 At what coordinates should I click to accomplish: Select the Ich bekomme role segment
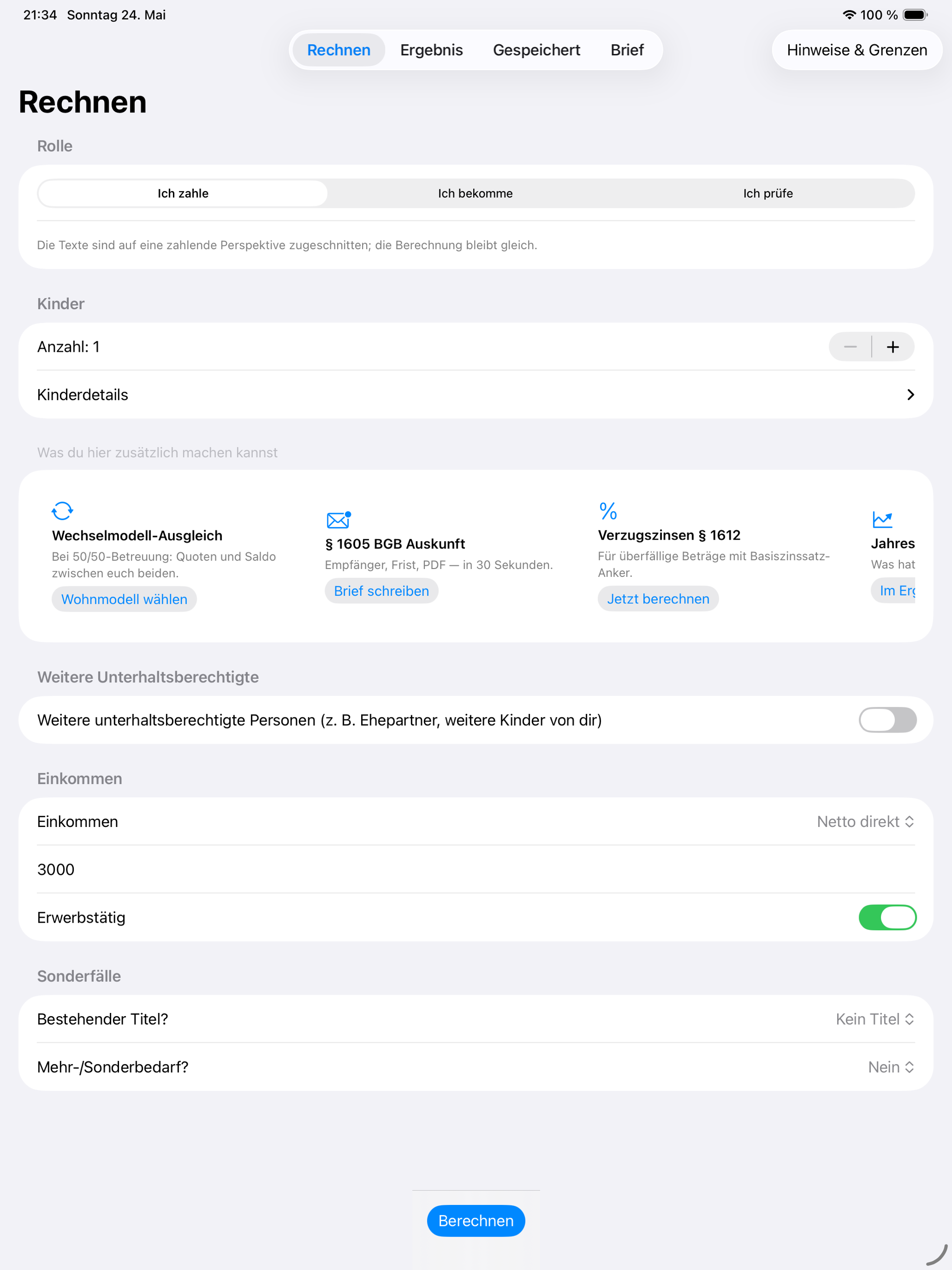point(476,193)
